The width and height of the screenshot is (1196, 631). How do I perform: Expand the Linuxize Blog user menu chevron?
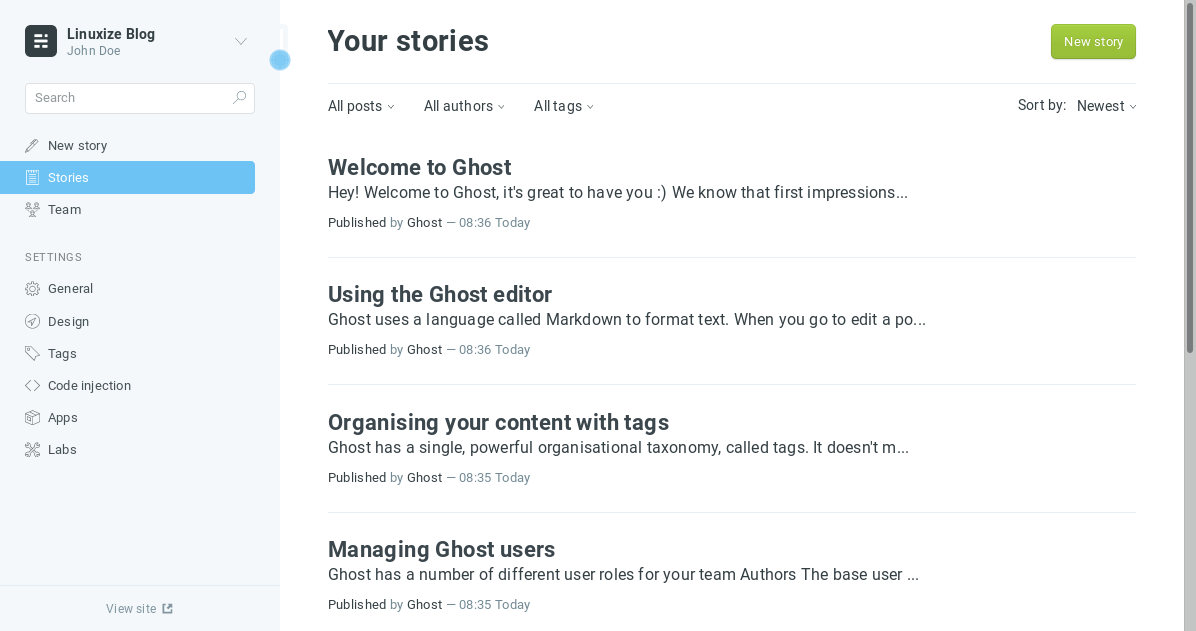241,41
